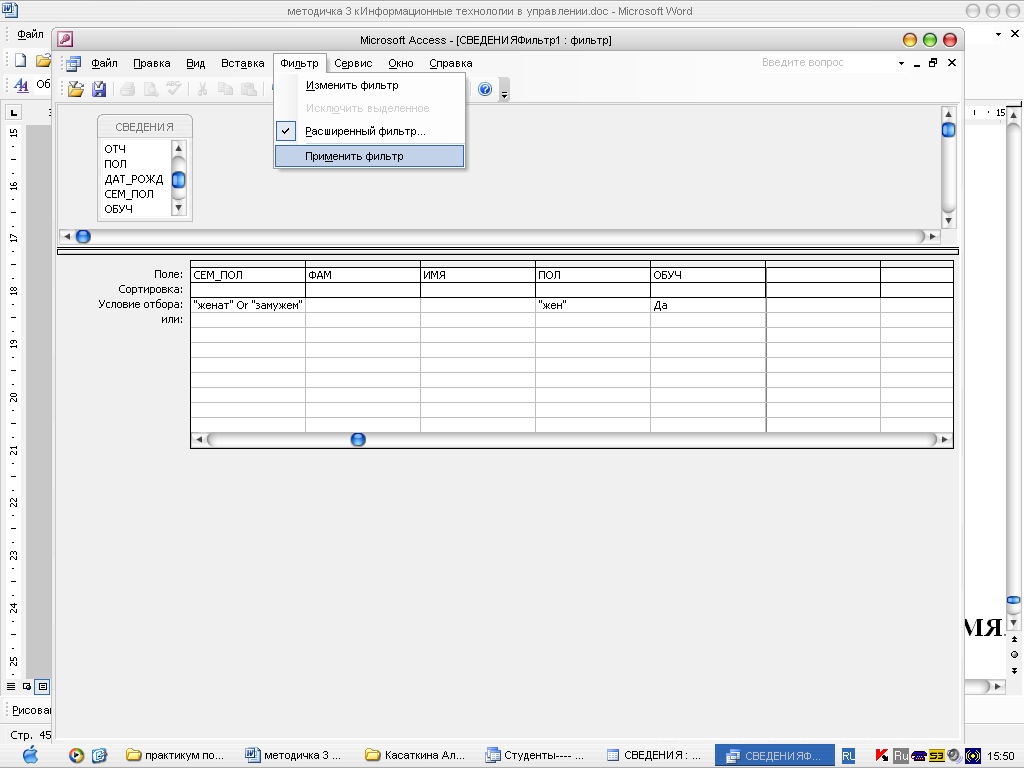
Task: Launch media player icon in quick launch
Action: 76,756
